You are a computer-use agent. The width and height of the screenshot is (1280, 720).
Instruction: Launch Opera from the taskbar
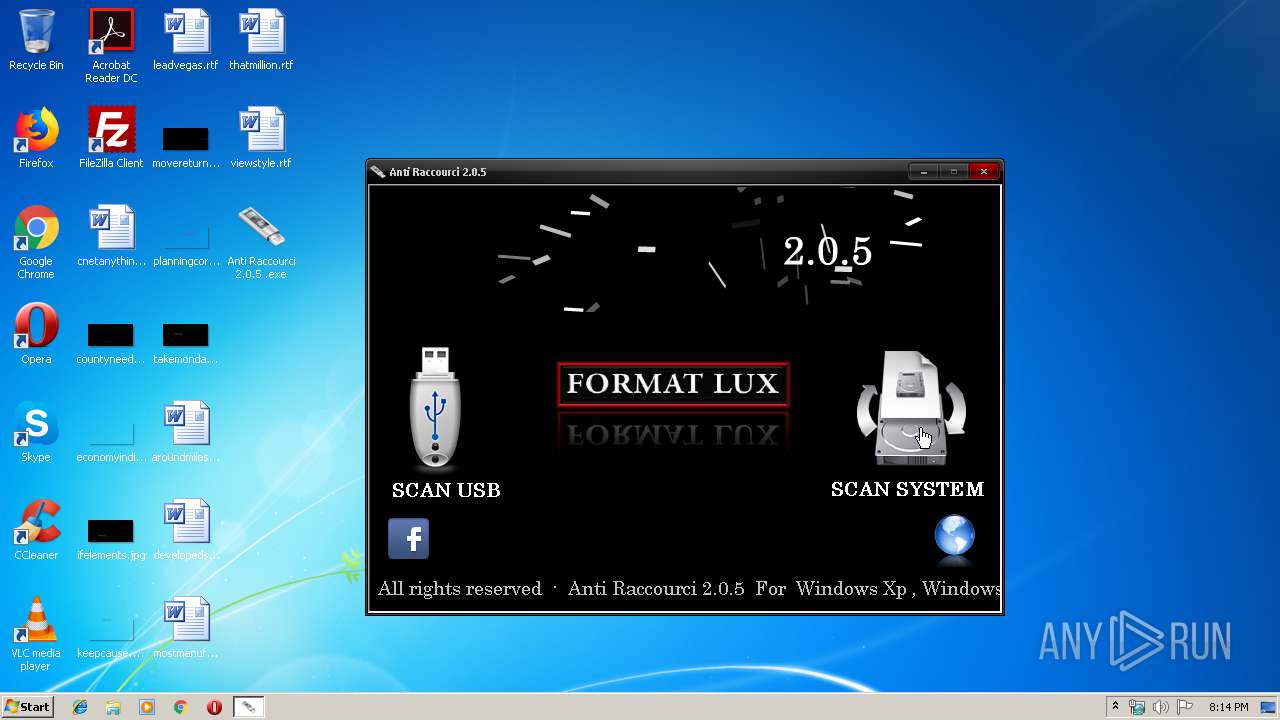pyautogui.click(x=214, y=707)
